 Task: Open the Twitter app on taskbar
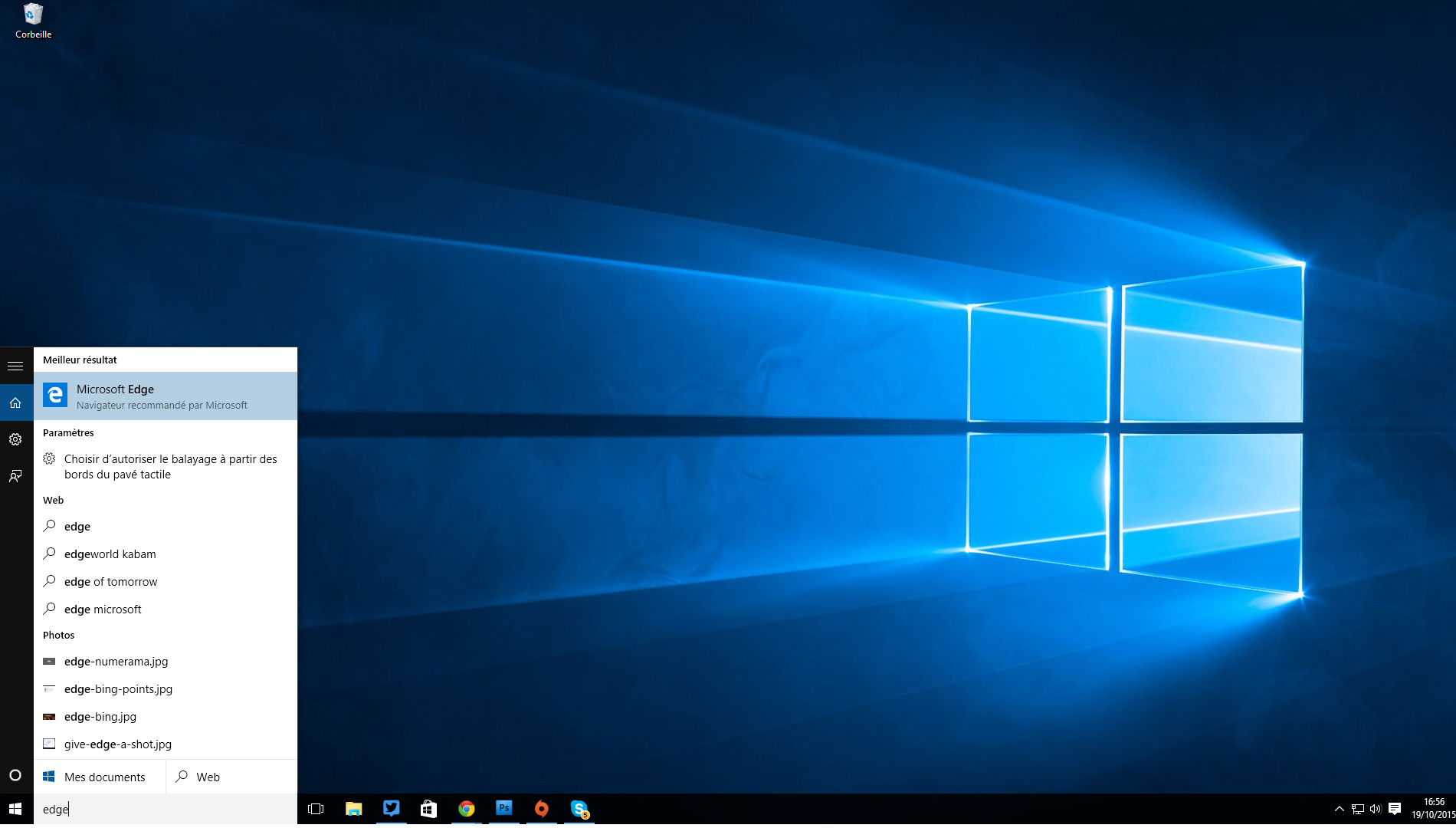click(391, 809)
